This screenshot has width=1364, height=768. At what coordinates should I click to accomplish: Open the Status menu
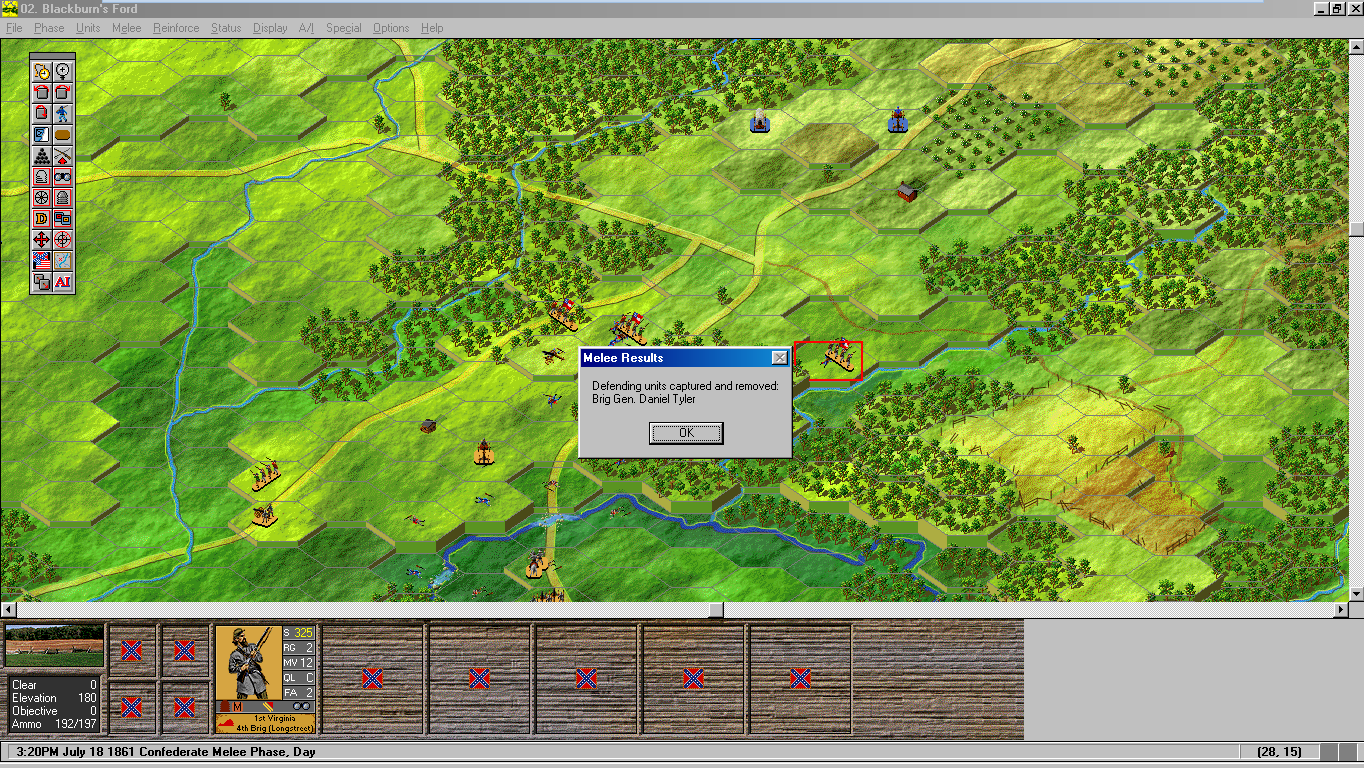(x=226, y=28)
